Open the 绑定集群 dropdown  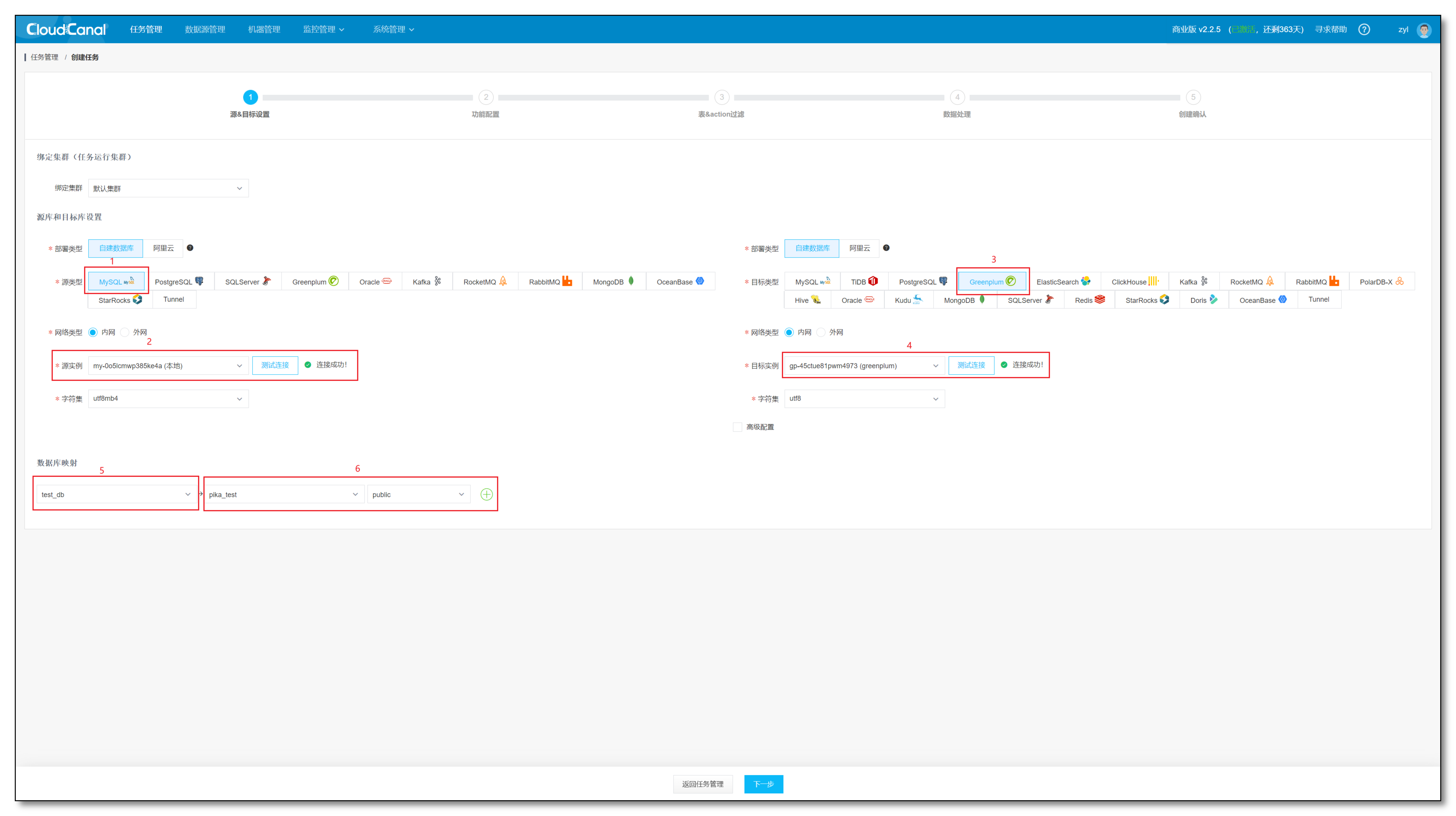pos(168,188)
